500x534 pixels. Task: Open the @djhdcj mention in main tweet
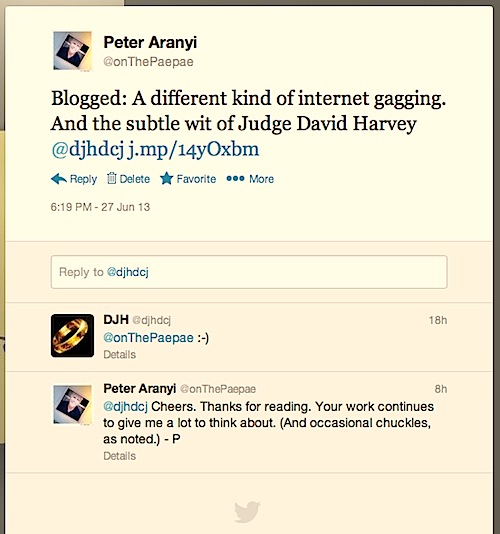88,149
